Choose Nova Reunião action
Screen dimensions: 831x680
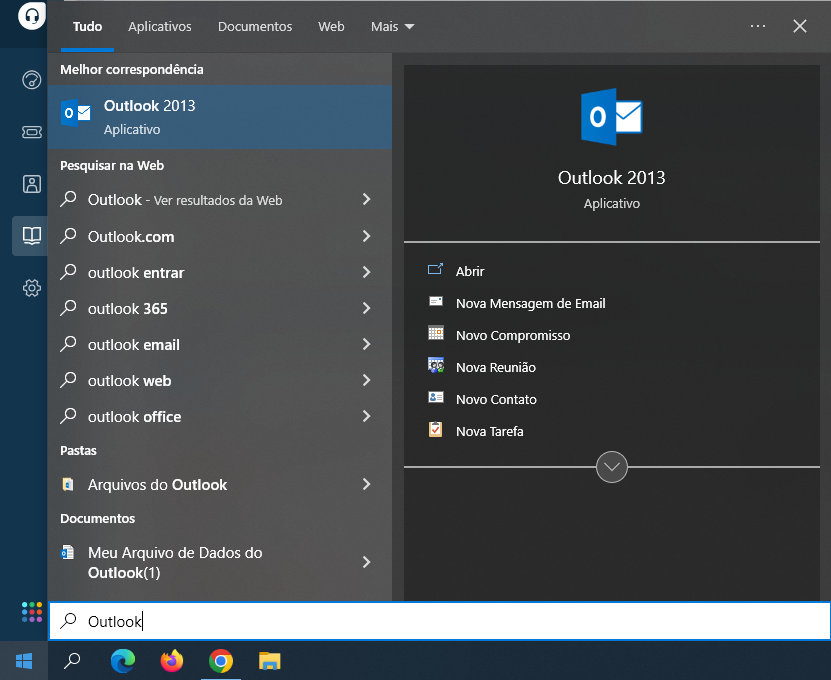pos(496,367)
